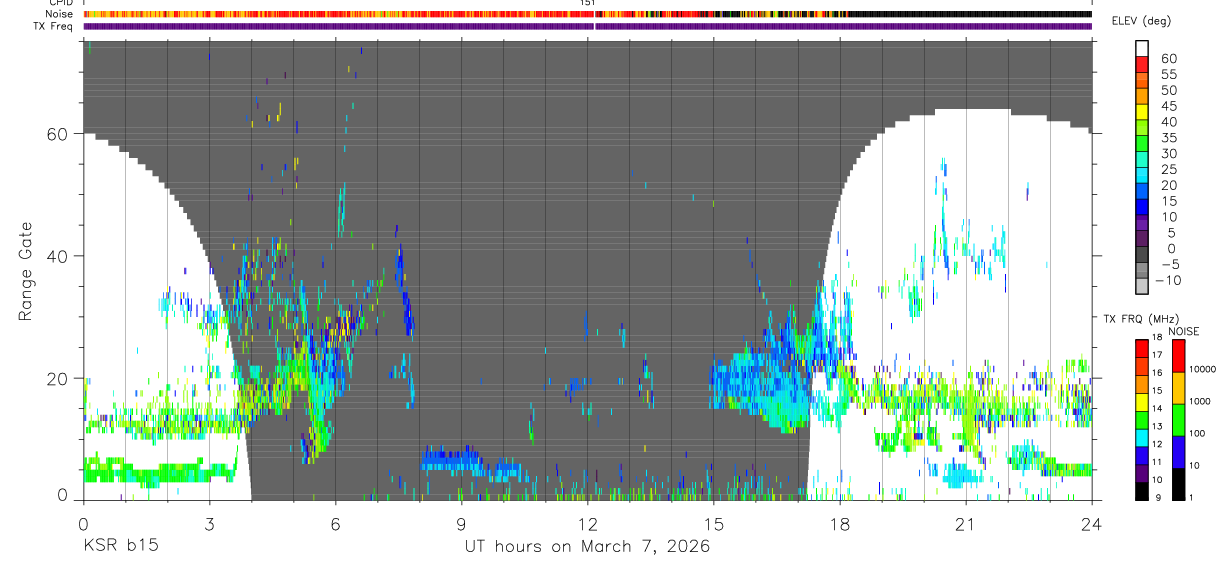This screenshot has height=567, width=1228.
Task: Click the 'TX Freq' row label at top
Action: click(x=53, y=26)
